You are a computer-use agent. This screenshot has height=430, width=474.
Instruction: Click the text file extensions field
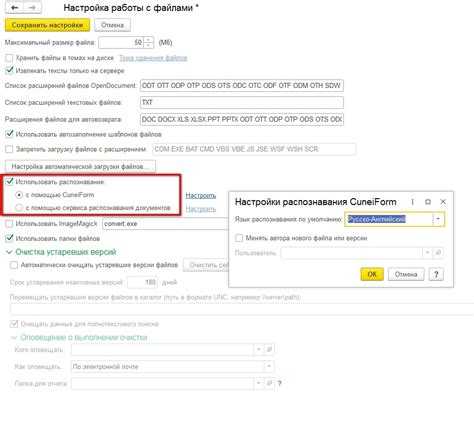tap(242, 102)
